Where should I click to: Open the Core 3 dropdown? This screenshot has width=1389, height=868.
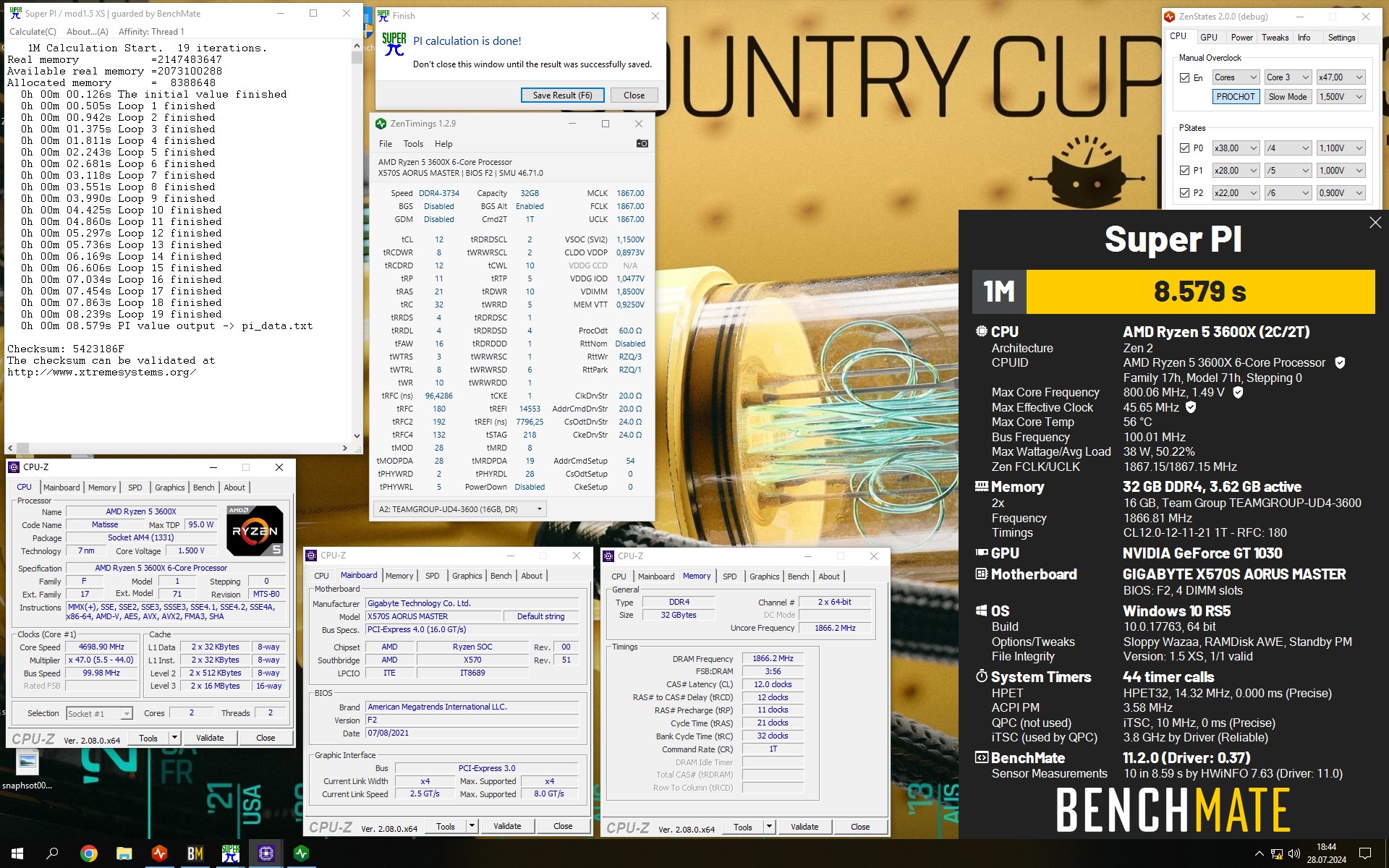point(1288,77)
